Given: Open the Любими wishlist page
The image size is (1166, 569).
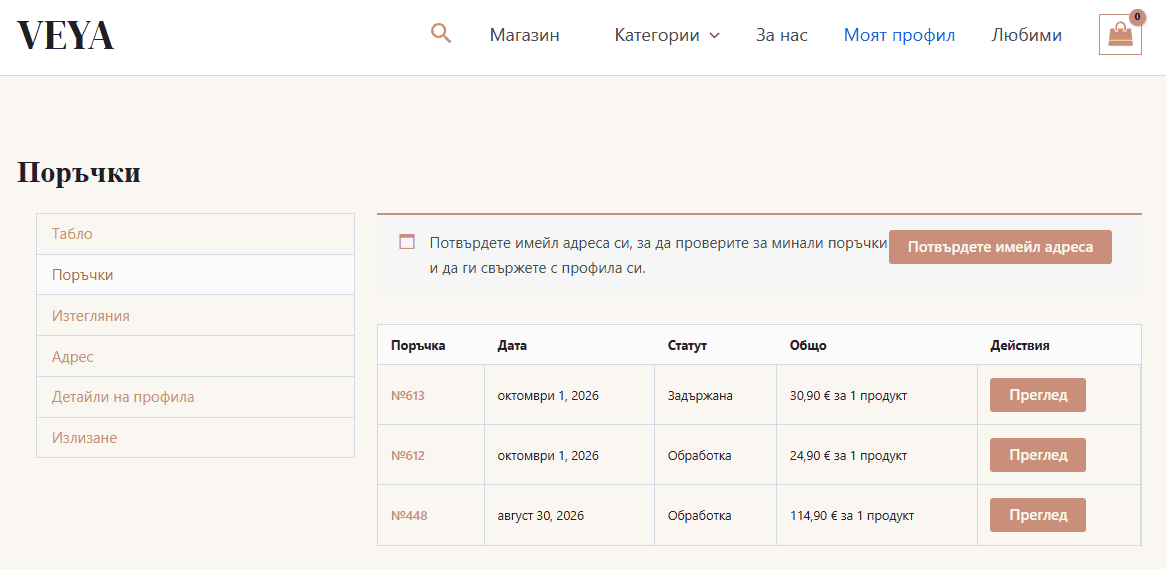Looking at the screenshot, I should pos(1026,35).
